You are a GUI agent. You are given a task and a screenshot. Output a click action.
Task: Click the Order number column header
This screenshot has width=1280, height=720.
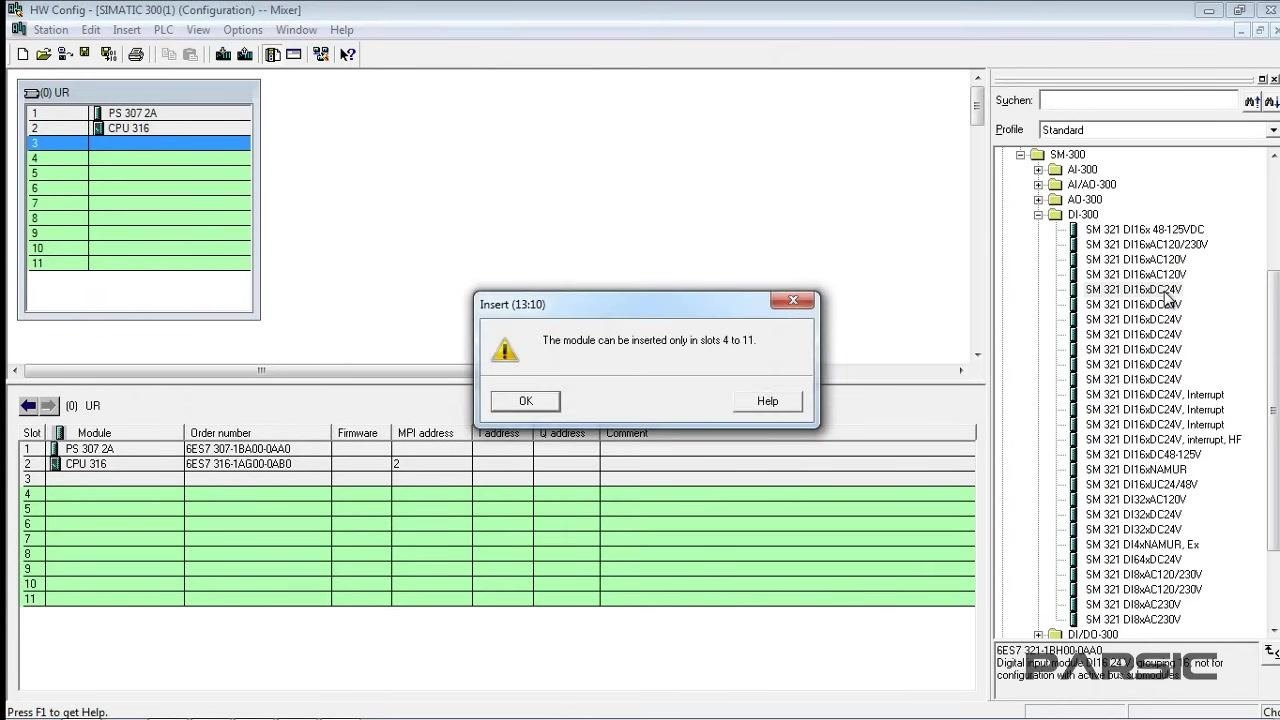point(258,433)
